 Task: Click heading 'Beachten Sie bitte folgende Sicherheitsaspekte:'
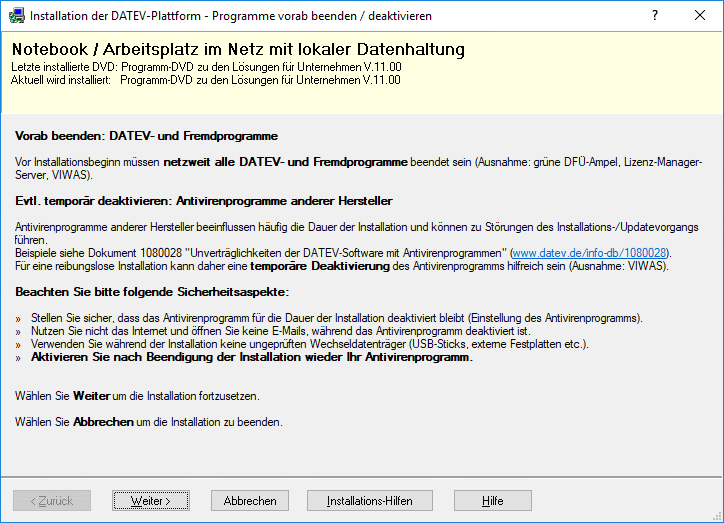(x=152, y=292)
